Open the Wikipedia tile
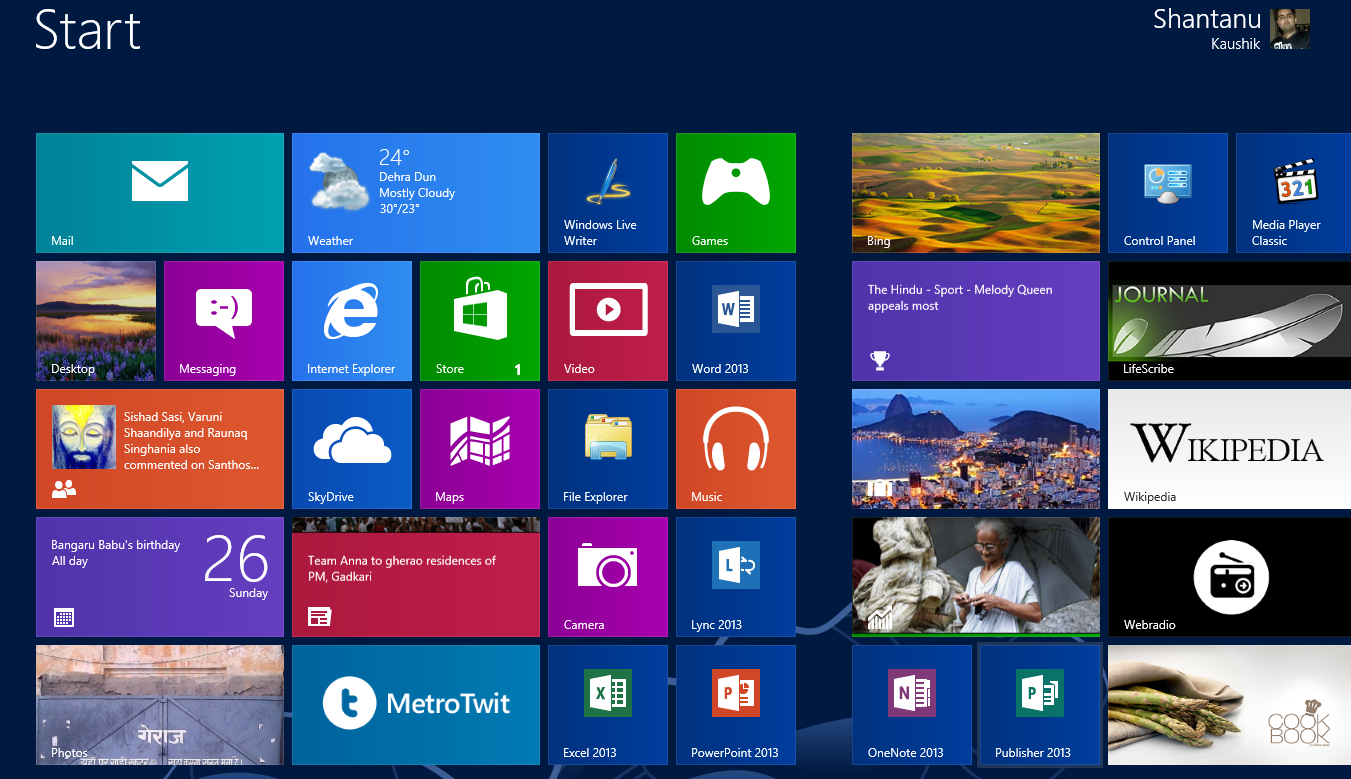 click(x=1230, y=449)
